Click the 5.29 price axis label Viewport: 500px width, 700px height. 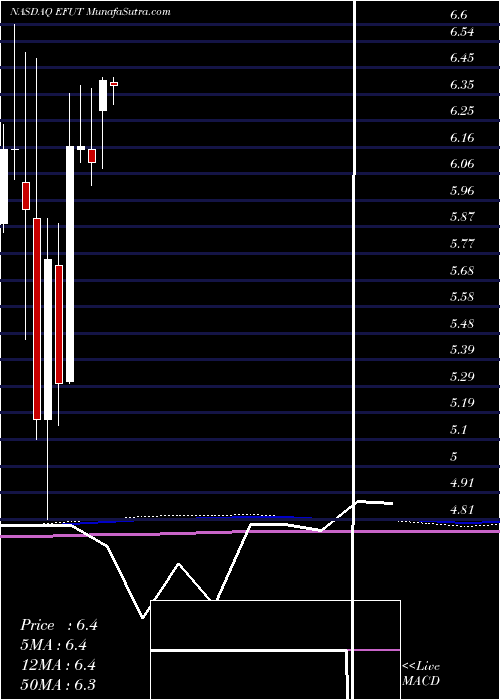coord(462,376)
